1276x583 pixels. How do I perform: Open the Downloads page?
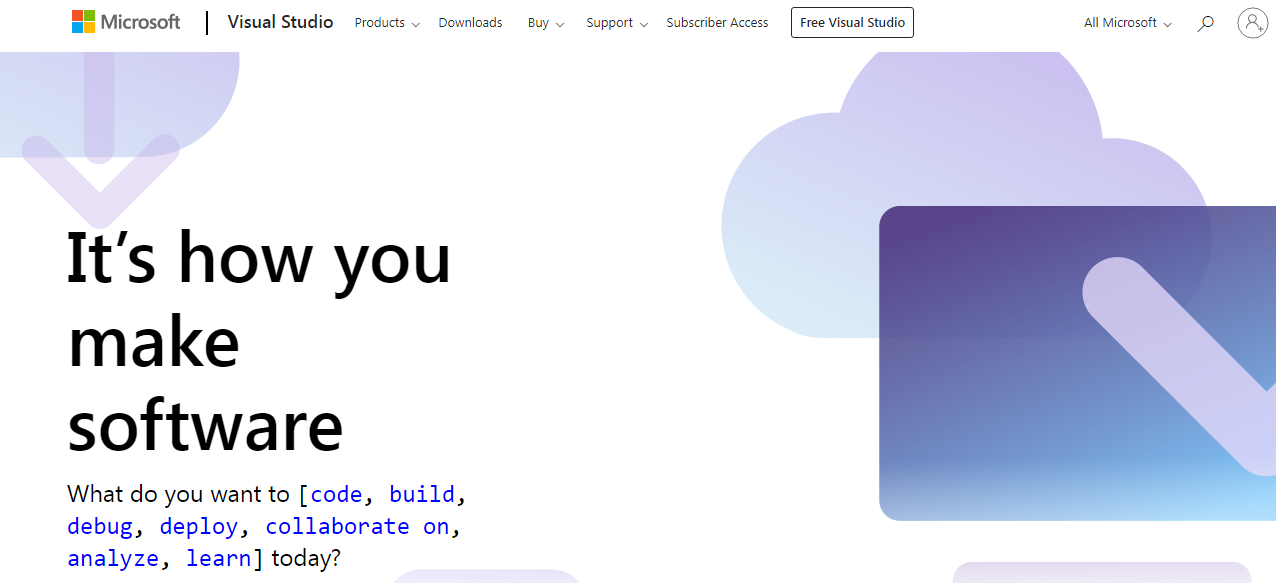click(470, 23)
